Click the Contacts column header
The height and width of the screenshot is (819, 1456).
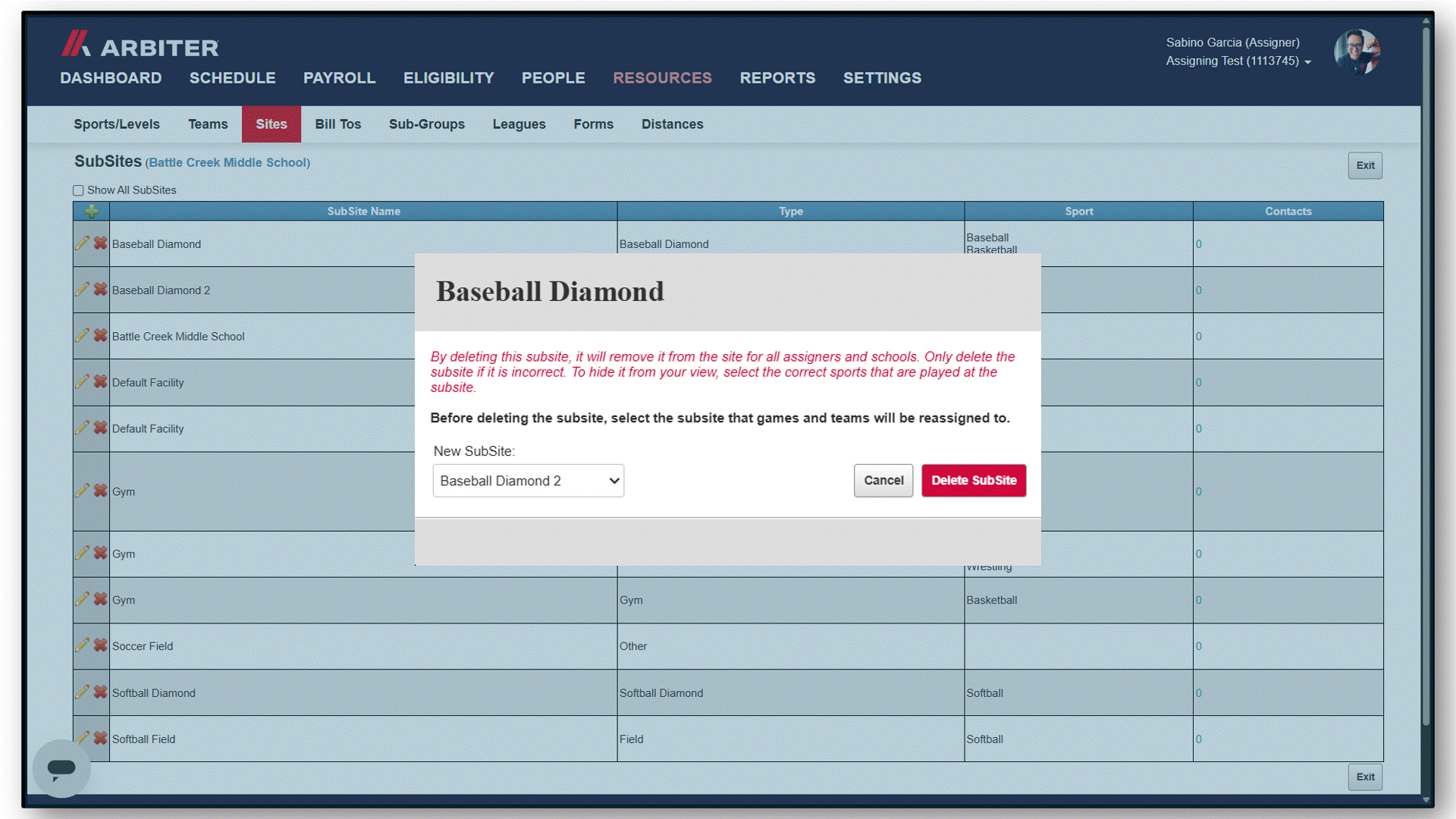click(1288, 212)
